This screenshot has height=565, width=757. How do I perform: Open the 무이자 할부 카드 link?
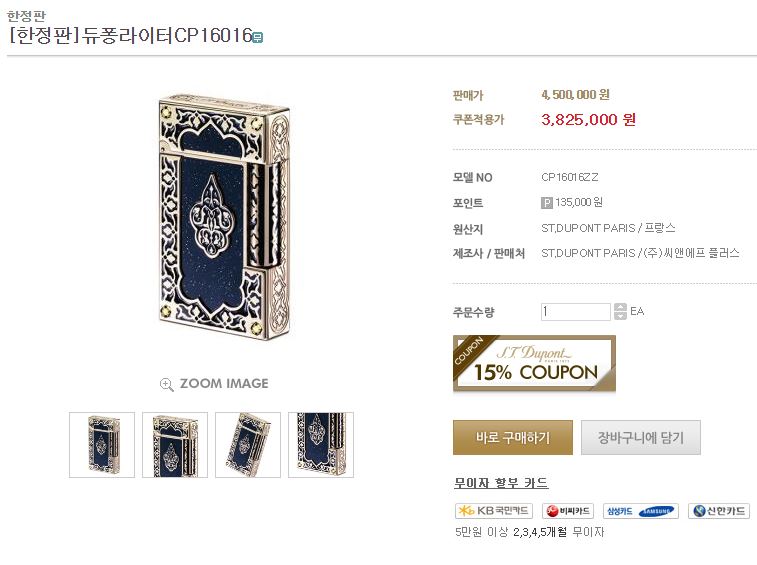point(501,484)
